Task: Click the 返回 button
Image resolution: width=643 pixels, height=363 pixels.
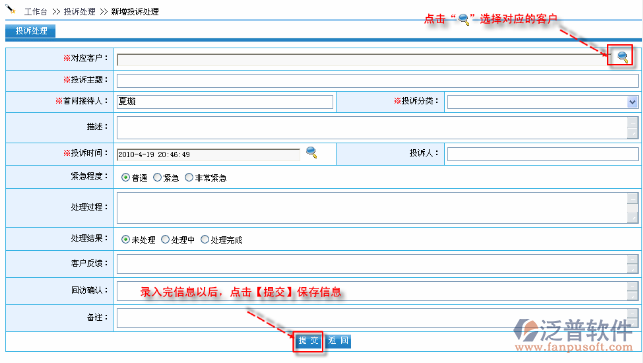Action: pos(338,341)
